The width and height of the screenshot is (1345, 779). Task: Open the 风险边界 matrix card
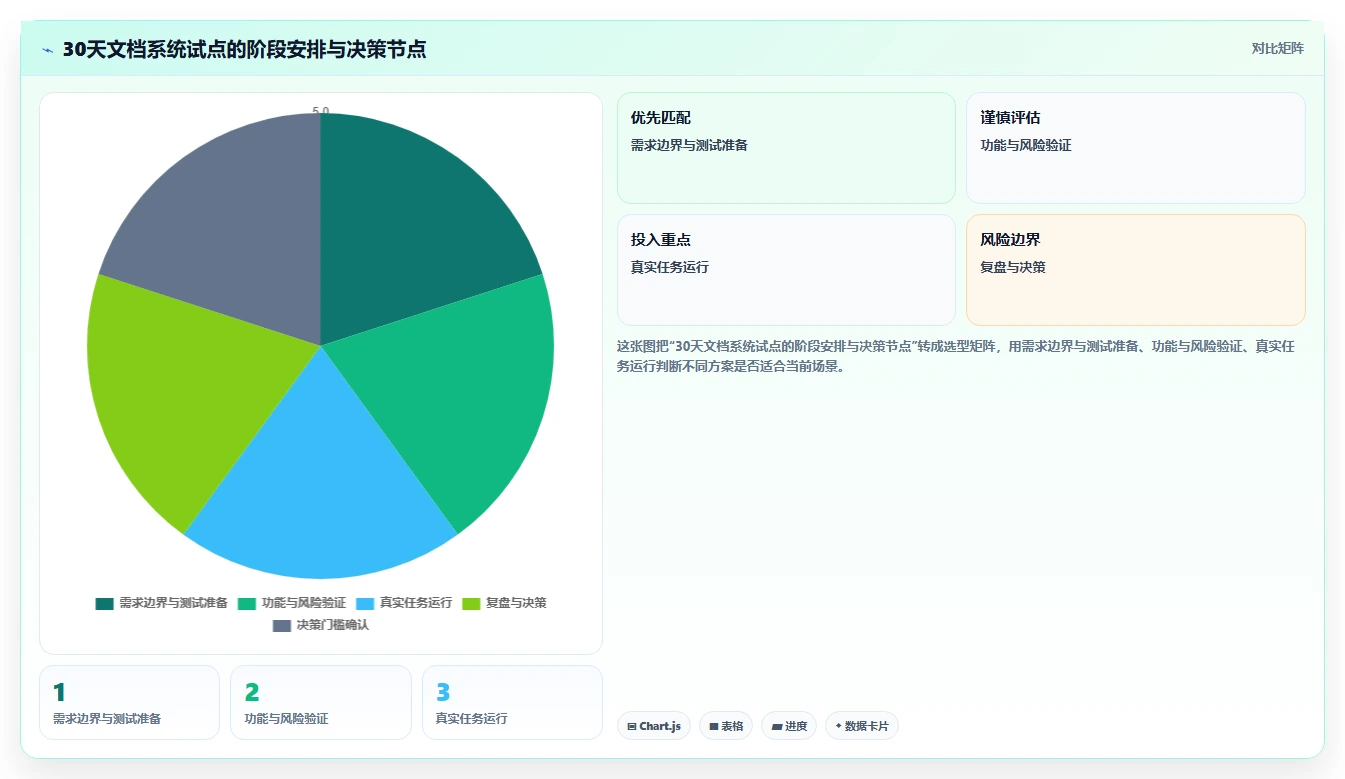[1136, 270]
